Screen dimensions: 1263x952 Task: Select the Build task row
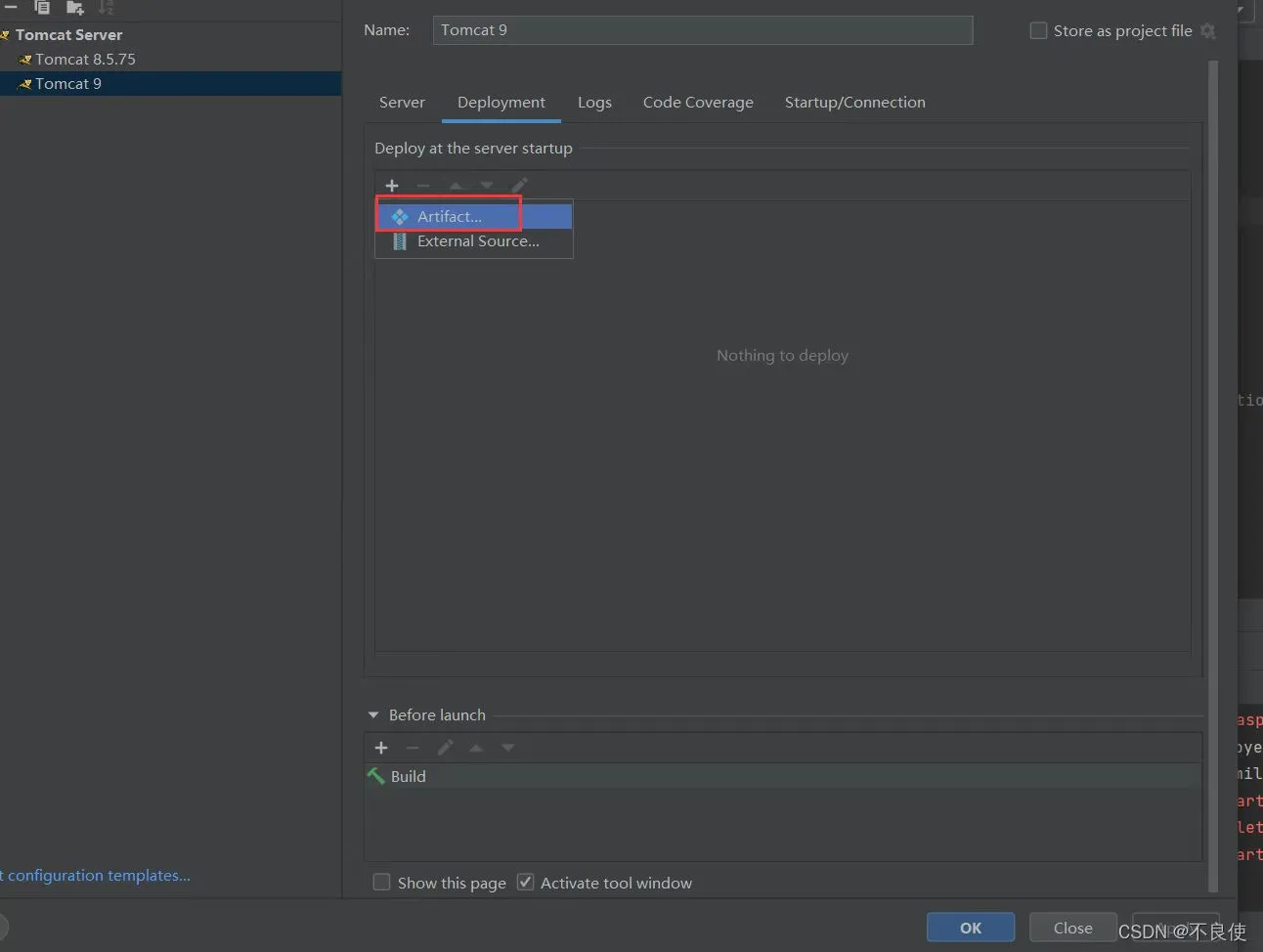point(782,776)
